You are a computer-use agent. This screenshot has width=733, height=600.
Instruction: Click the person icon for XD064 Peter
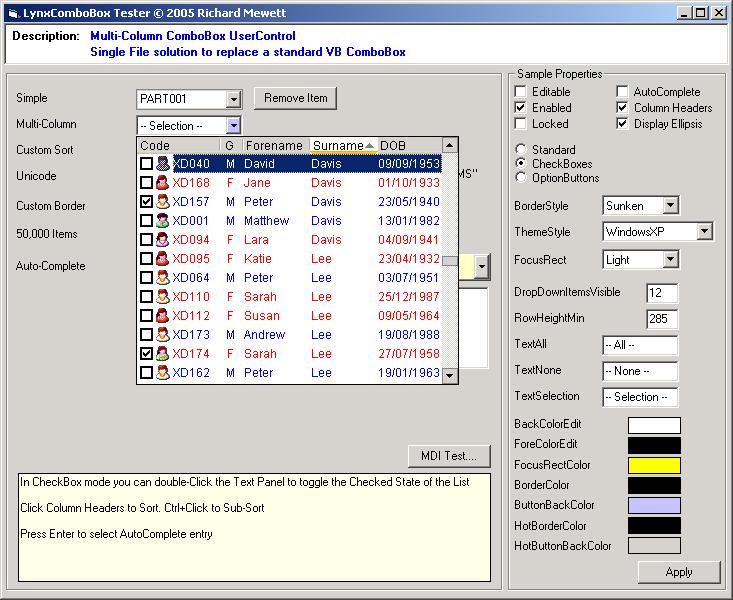[x=162, y=278]
